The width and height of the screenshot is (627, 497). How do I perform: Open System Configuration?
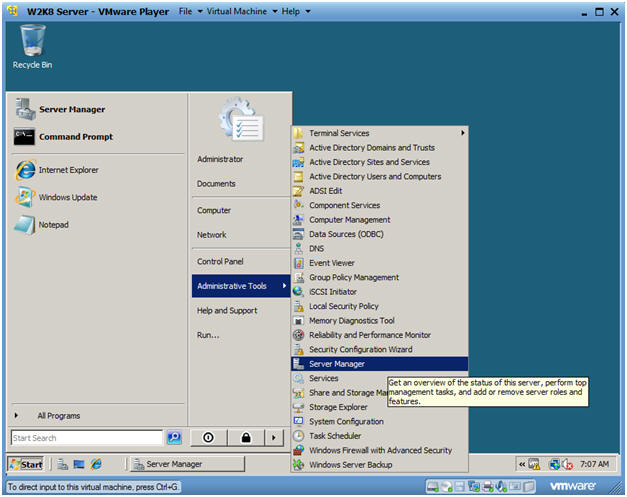[x=380, y=421]
